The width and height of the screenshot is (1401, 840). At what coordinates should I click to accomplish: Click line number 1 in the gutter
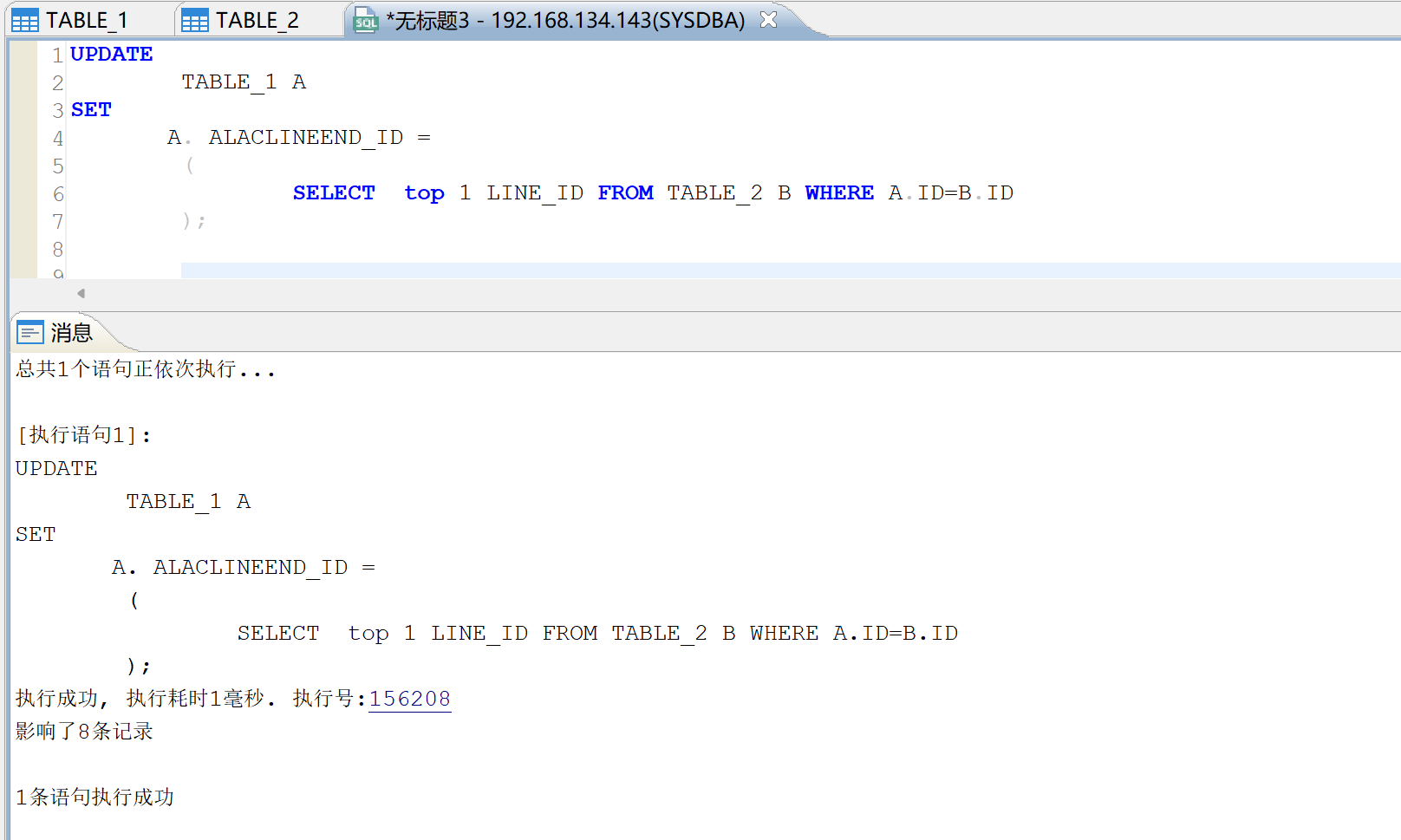tap(57, 55)
